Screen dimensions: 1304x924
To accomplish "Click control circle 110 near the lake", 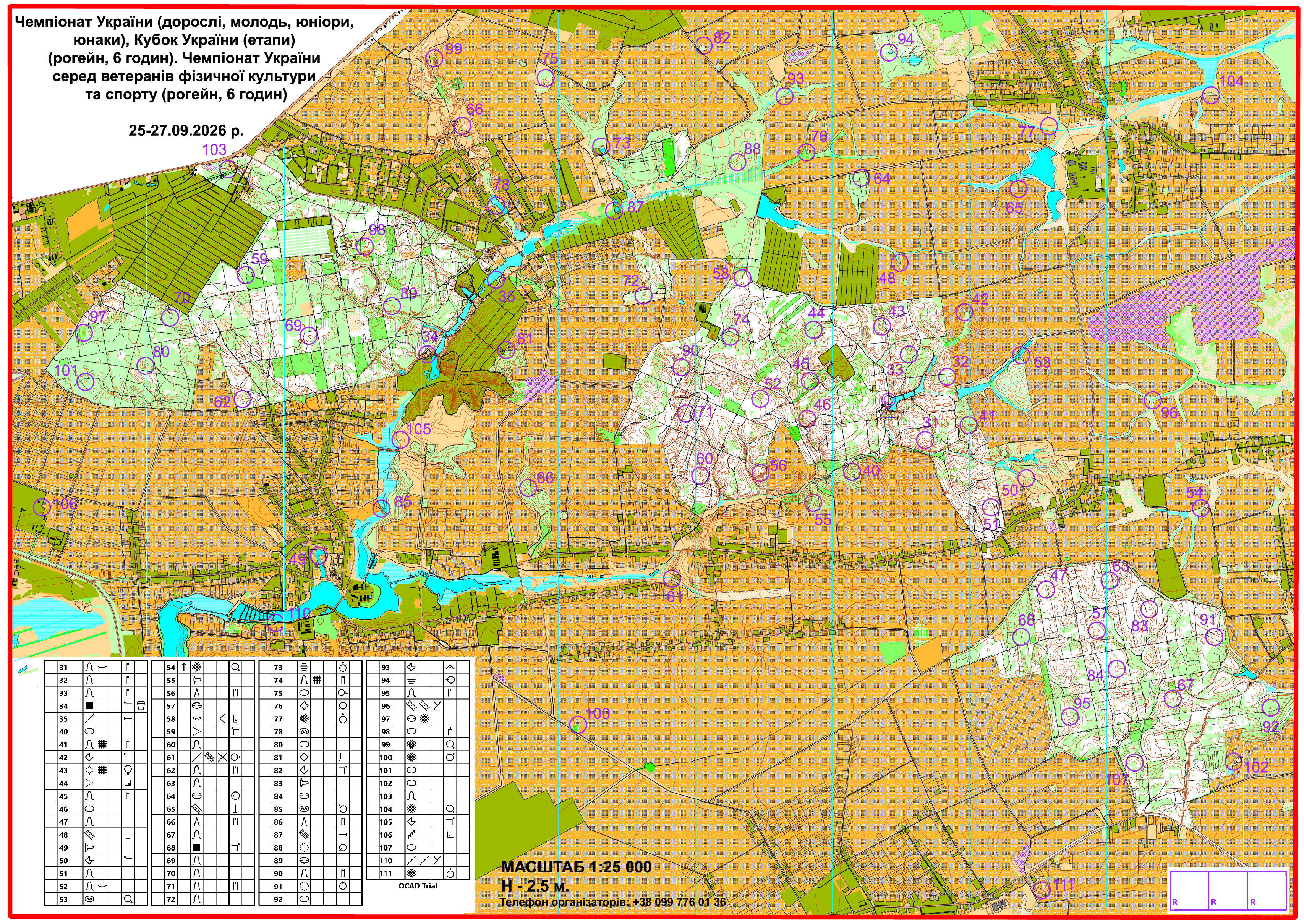I will point(275,622).
